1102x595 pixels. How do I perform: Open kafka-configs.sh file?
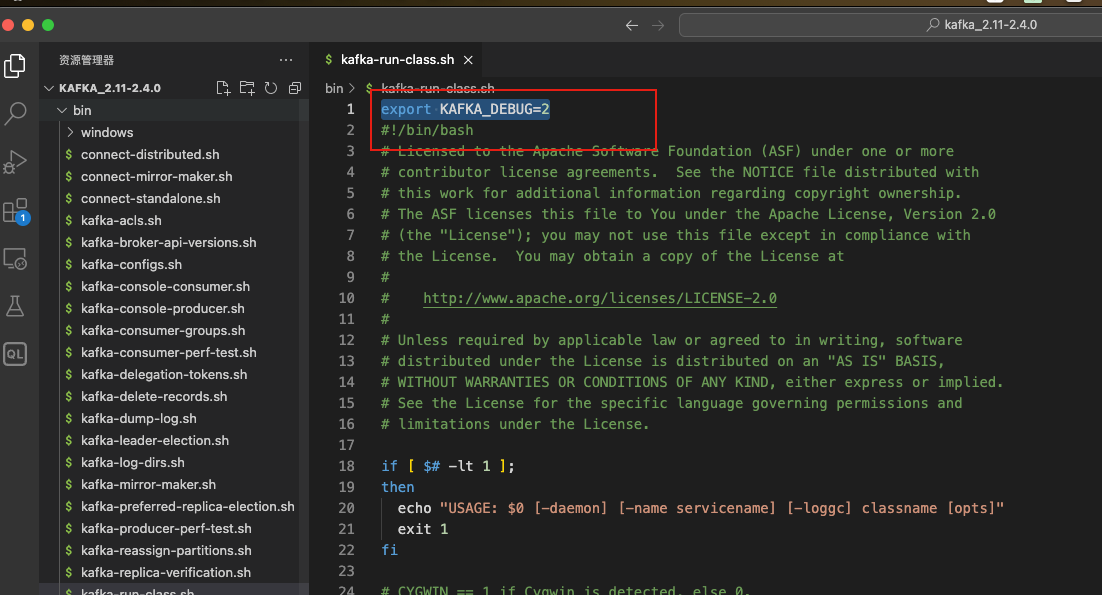coord(131,264)
